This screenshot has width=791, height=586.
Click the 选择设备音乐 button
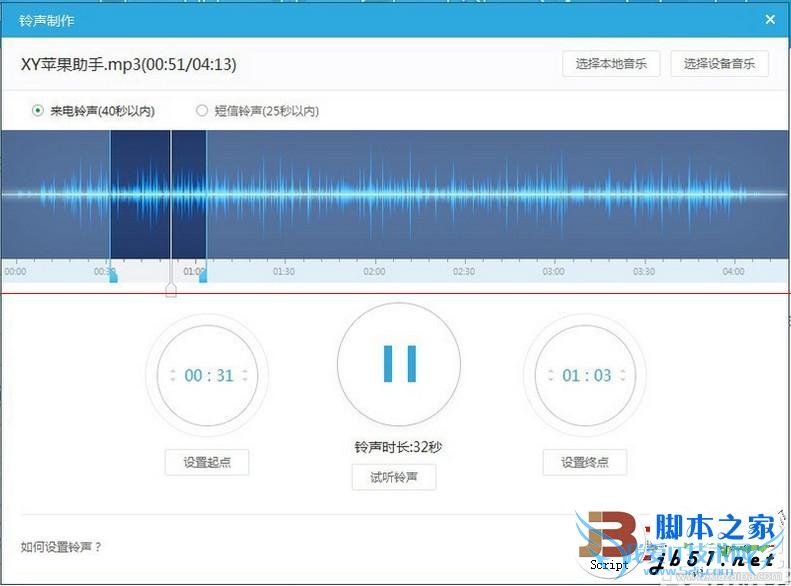pos(719,64)
